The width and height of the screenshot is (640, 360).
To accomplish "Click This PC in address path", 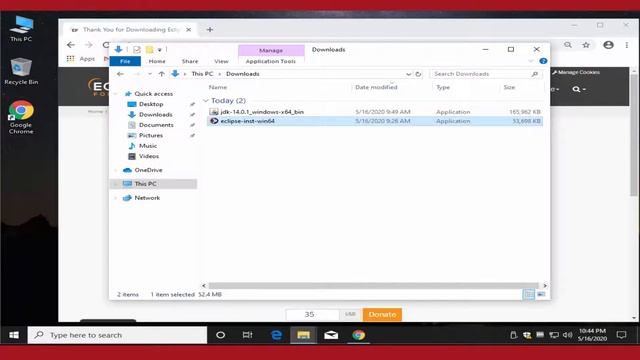I will (202, 74).
